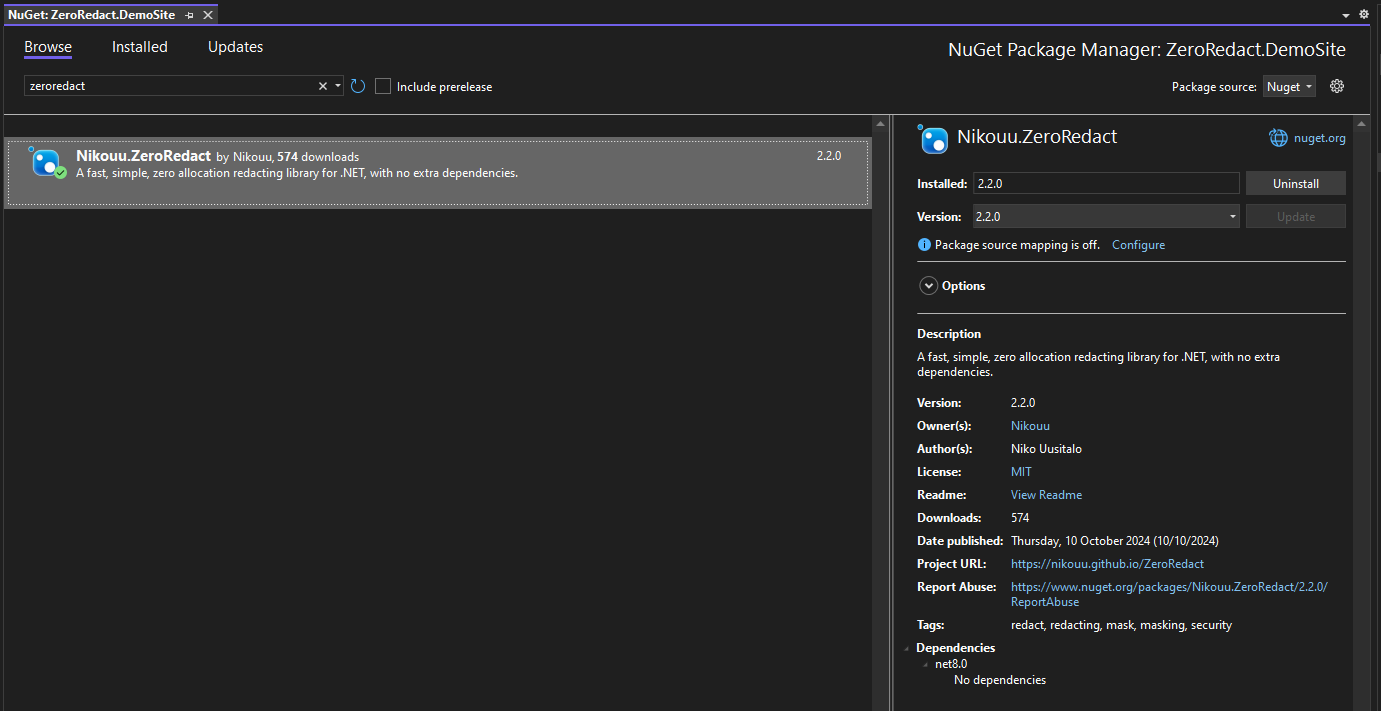
Task: Click the Downloads value 574 in details
Action: coord(1020,518)
